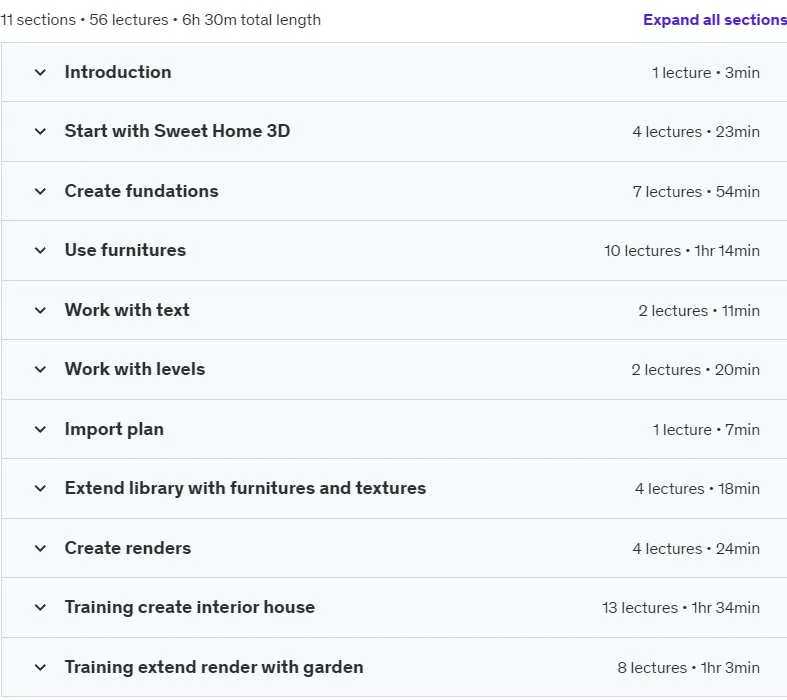Expand chevron for Extend library section
787x700 pixels.
[x=40, y=488]
